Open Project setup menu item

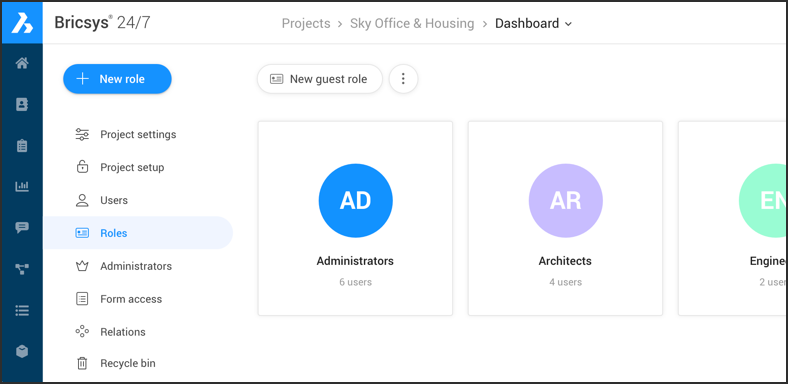point(132,167)
